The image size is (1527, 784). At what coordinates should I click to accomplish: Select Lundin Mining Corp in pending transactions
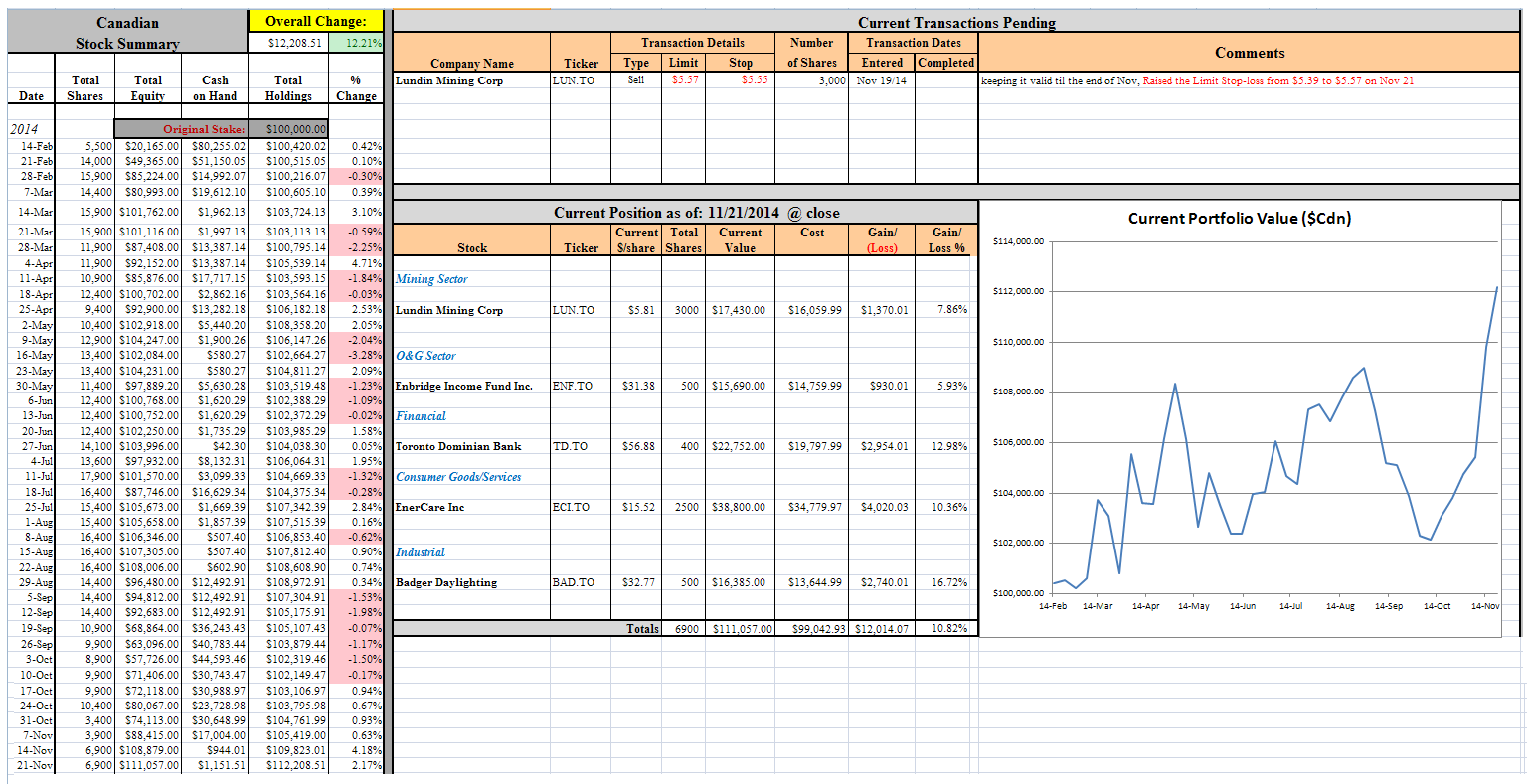[x=449, y=80]
